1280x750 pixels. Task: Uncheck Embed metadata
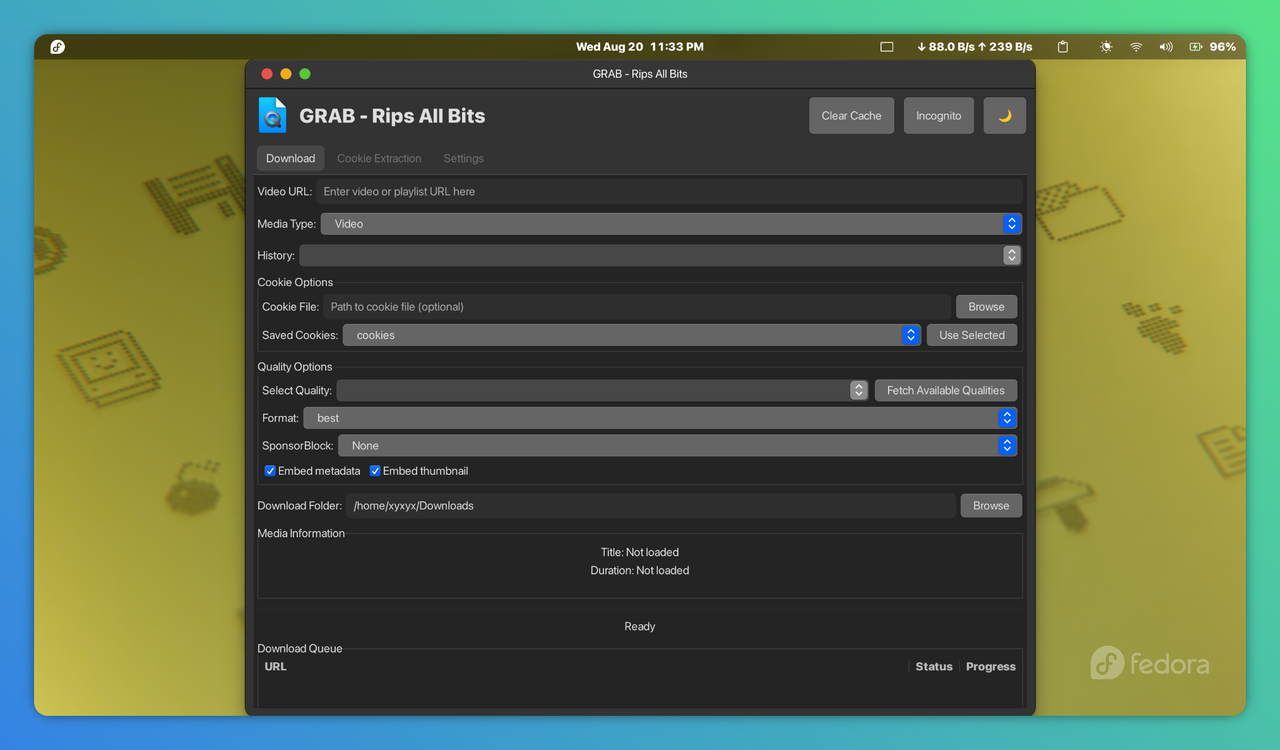[270, 470]
